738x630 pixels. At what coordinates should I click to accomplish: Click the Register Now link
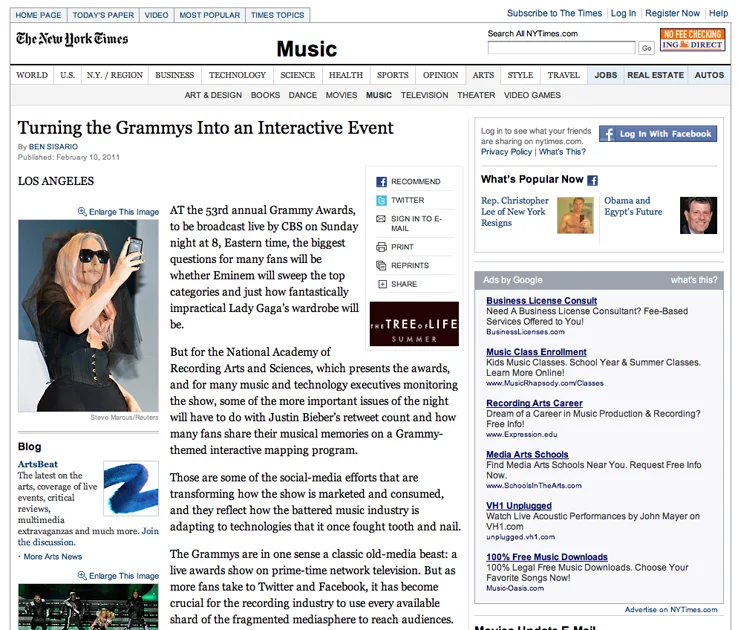click(673, 13)
